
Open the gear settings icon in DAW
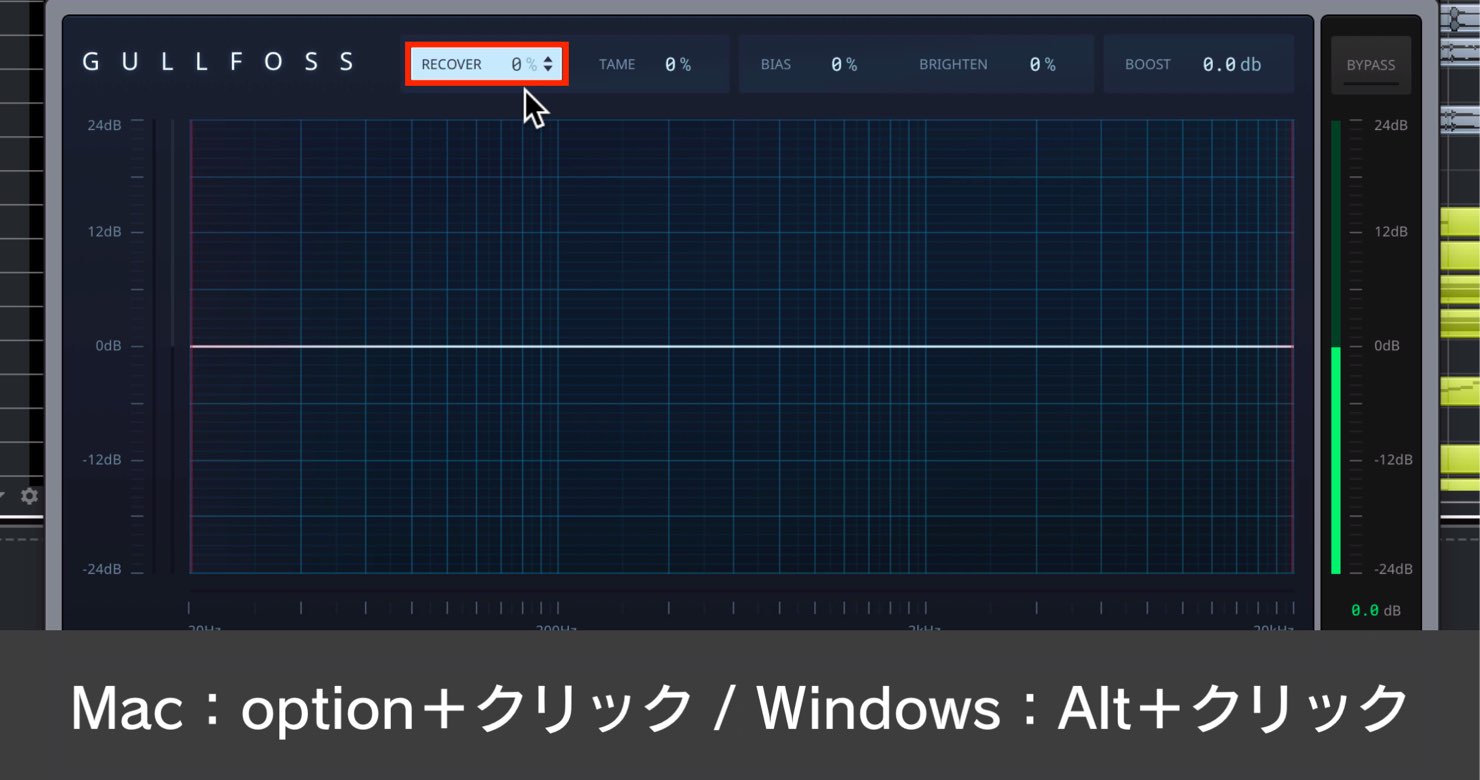[29, 495]
